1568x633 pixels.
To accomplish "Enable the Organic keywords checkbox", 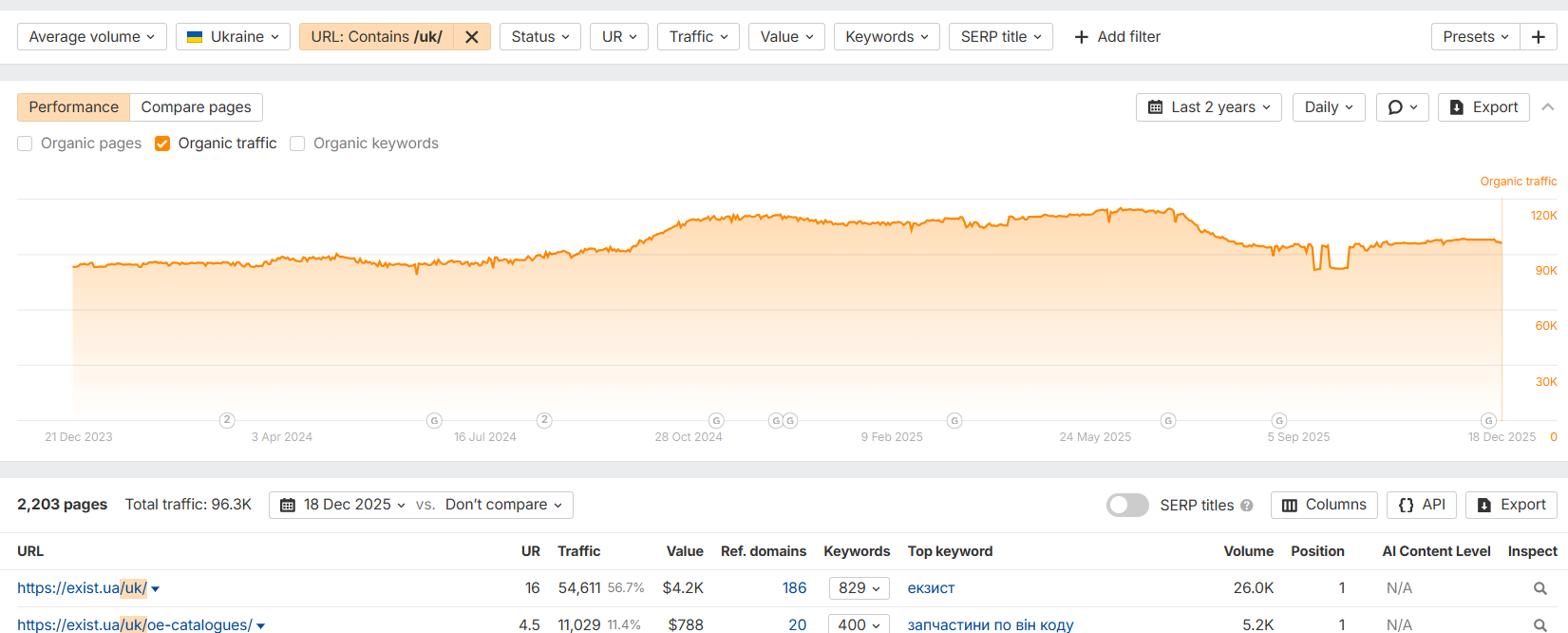I will pyautogui.click(x=297, y=144).
